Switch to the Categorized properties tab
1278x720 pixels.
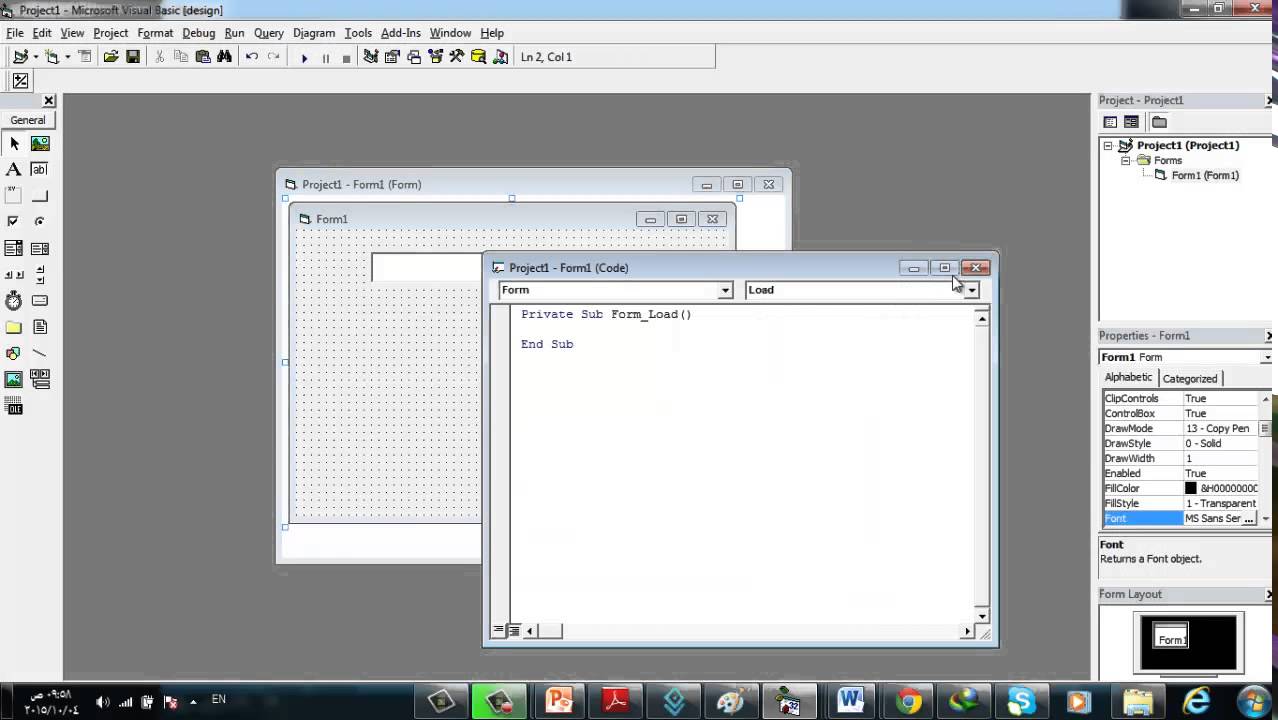(x=1189, y=378)
